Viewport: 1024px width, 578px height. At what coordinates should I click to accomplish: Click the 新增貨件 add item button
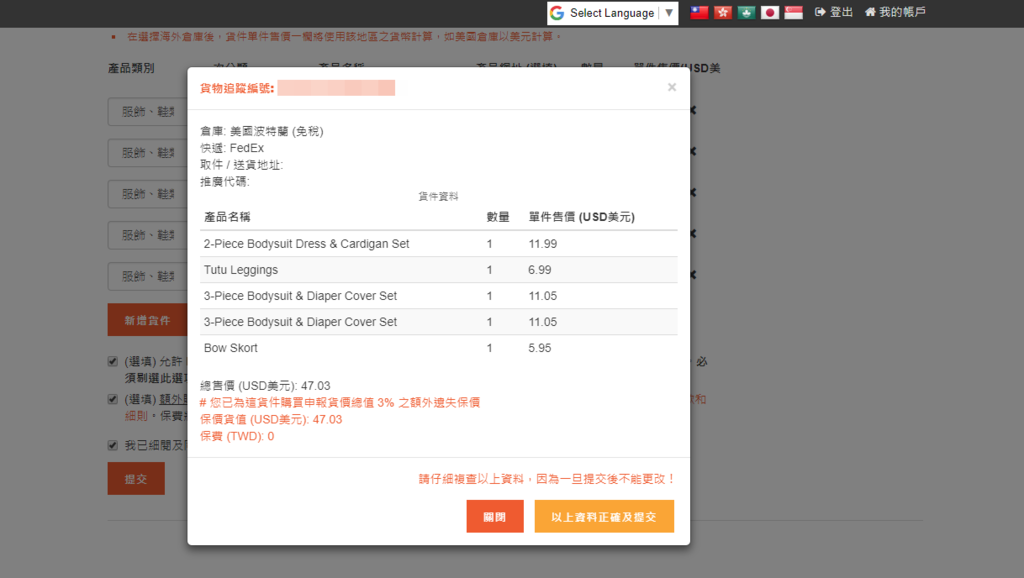pos(147,320)
